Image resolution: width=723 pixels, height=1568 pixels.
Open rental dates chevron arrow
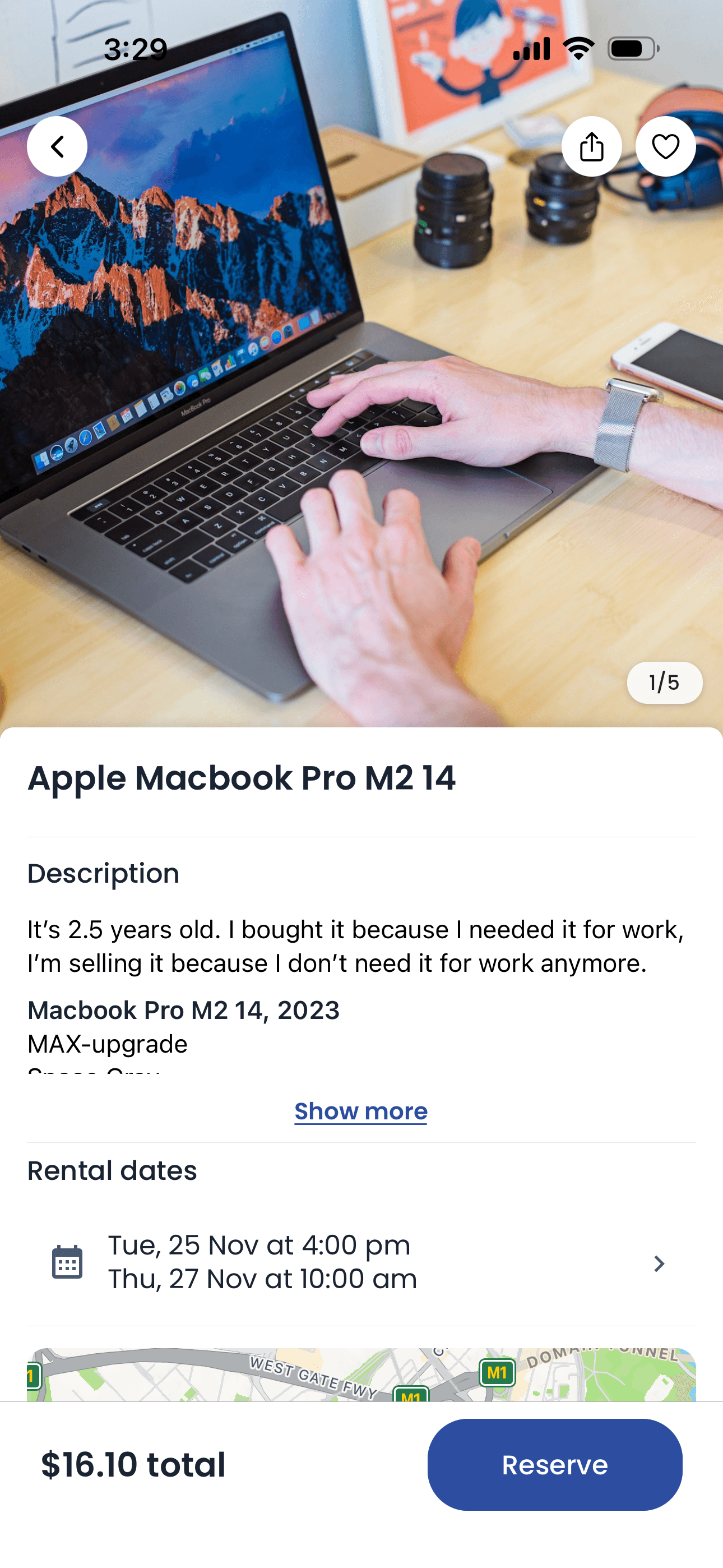tap(659, 1263)
